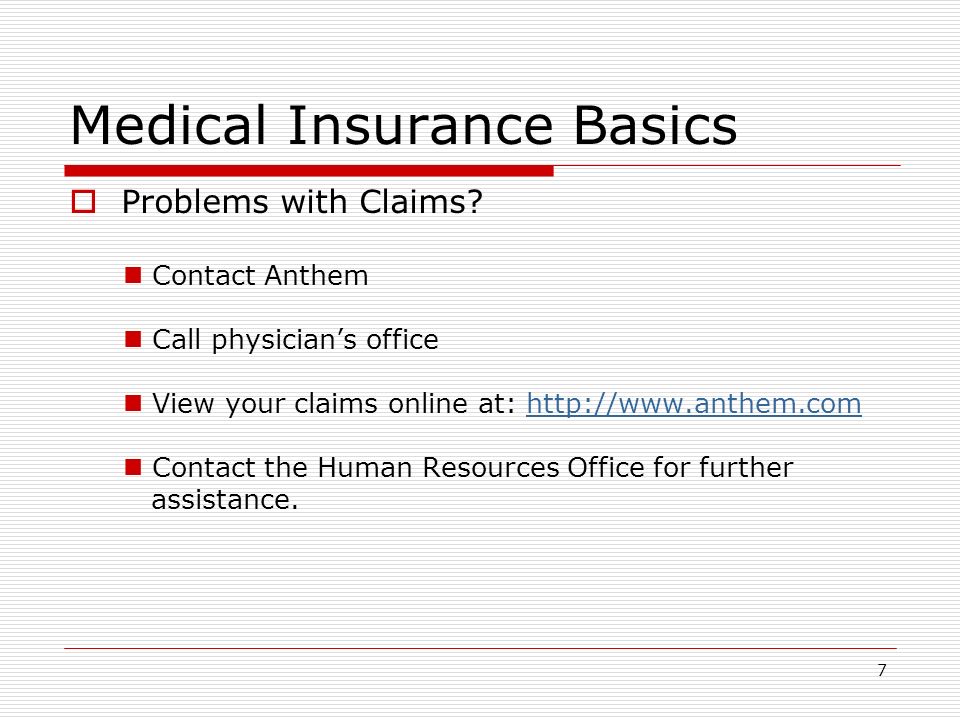Click the word Insurance in the title

[421, 126]
